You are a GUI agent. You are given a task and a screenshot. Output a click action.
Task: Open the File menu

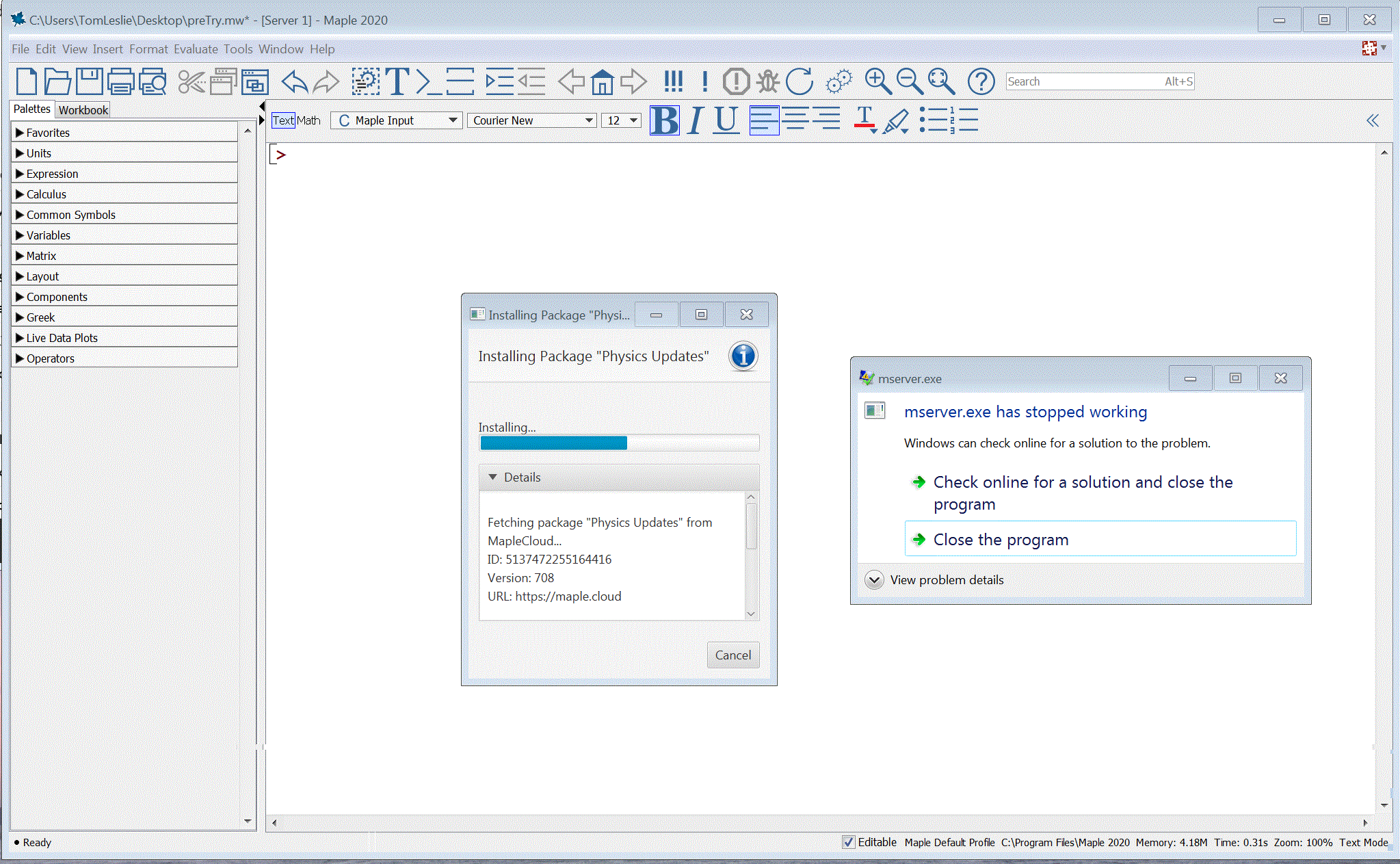(x=21, y=49)
